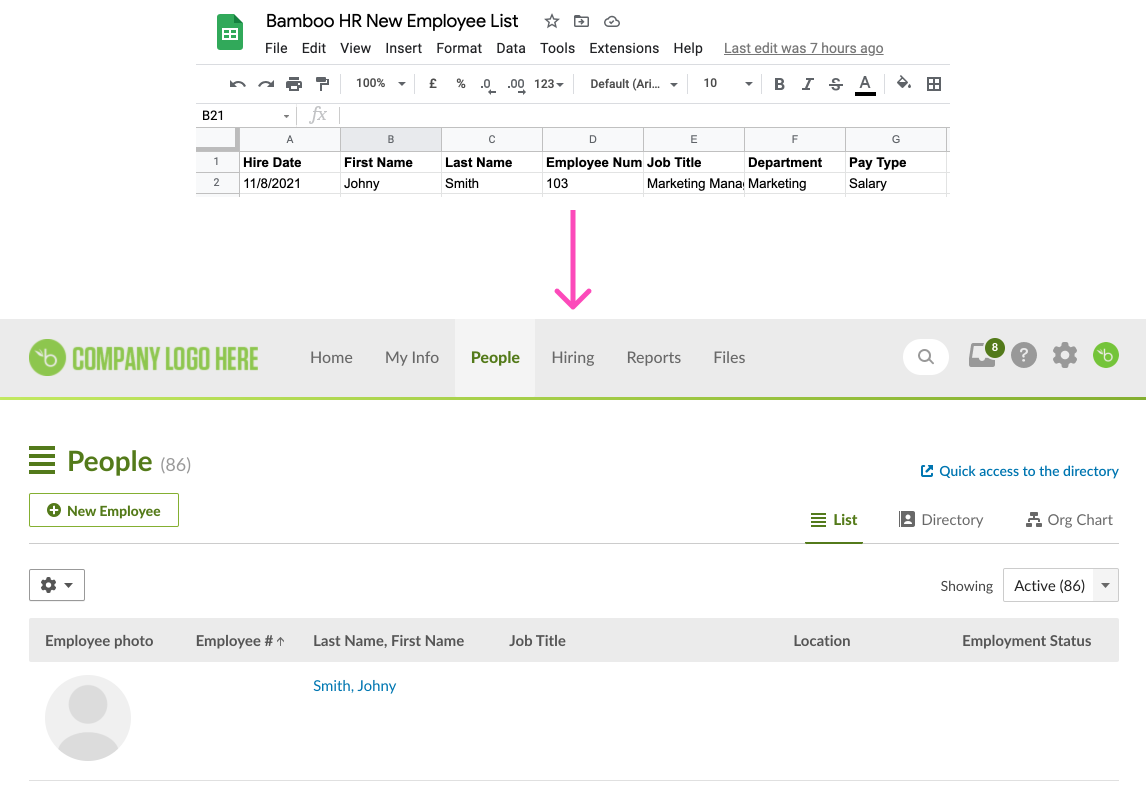Click the New Employee button

pyautogui.click(x=104, y=510)
